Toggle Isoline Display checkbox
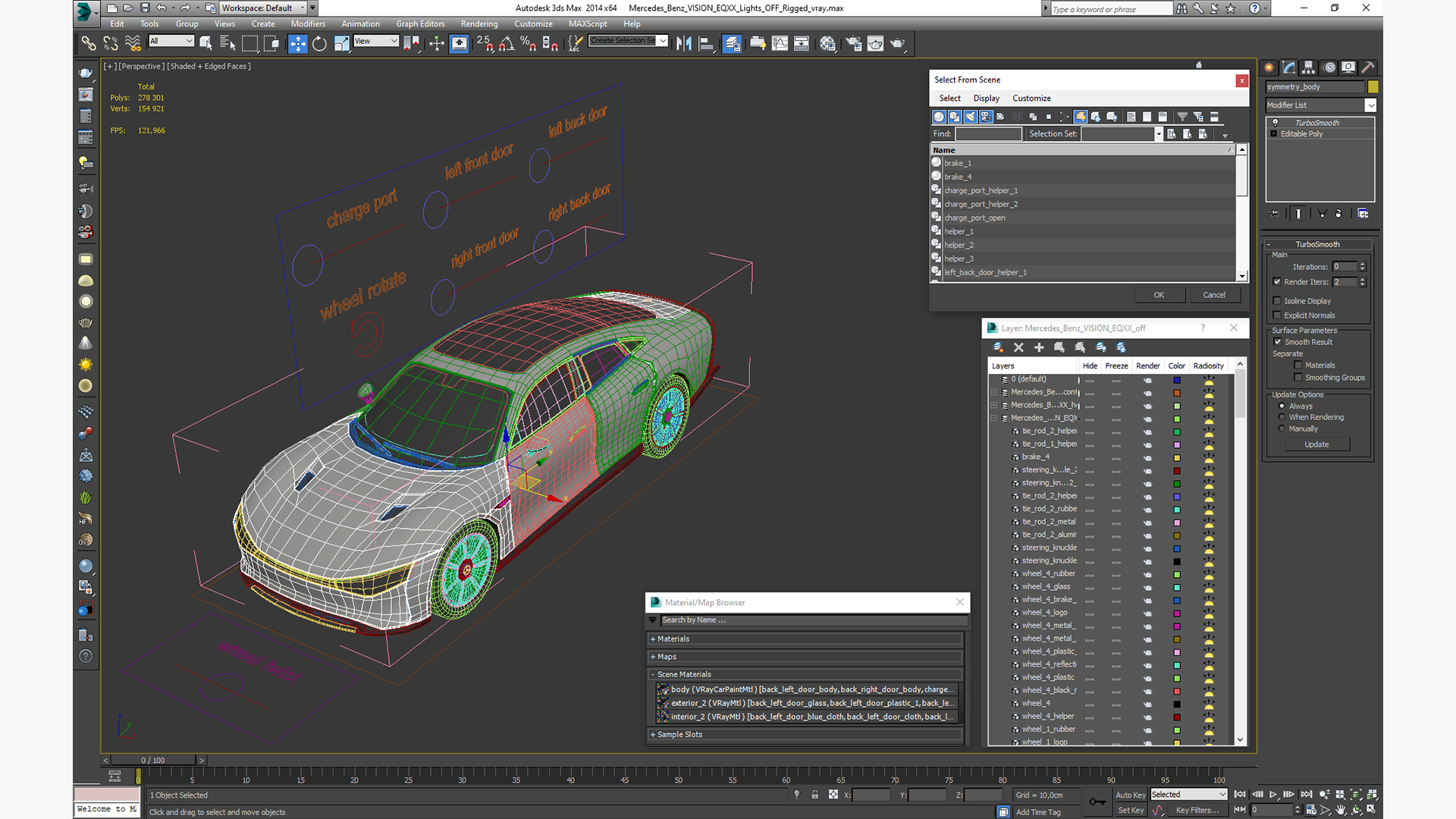Image resolution: width=1456 pixels, height=819 pixels. [x=1277, y=301]
